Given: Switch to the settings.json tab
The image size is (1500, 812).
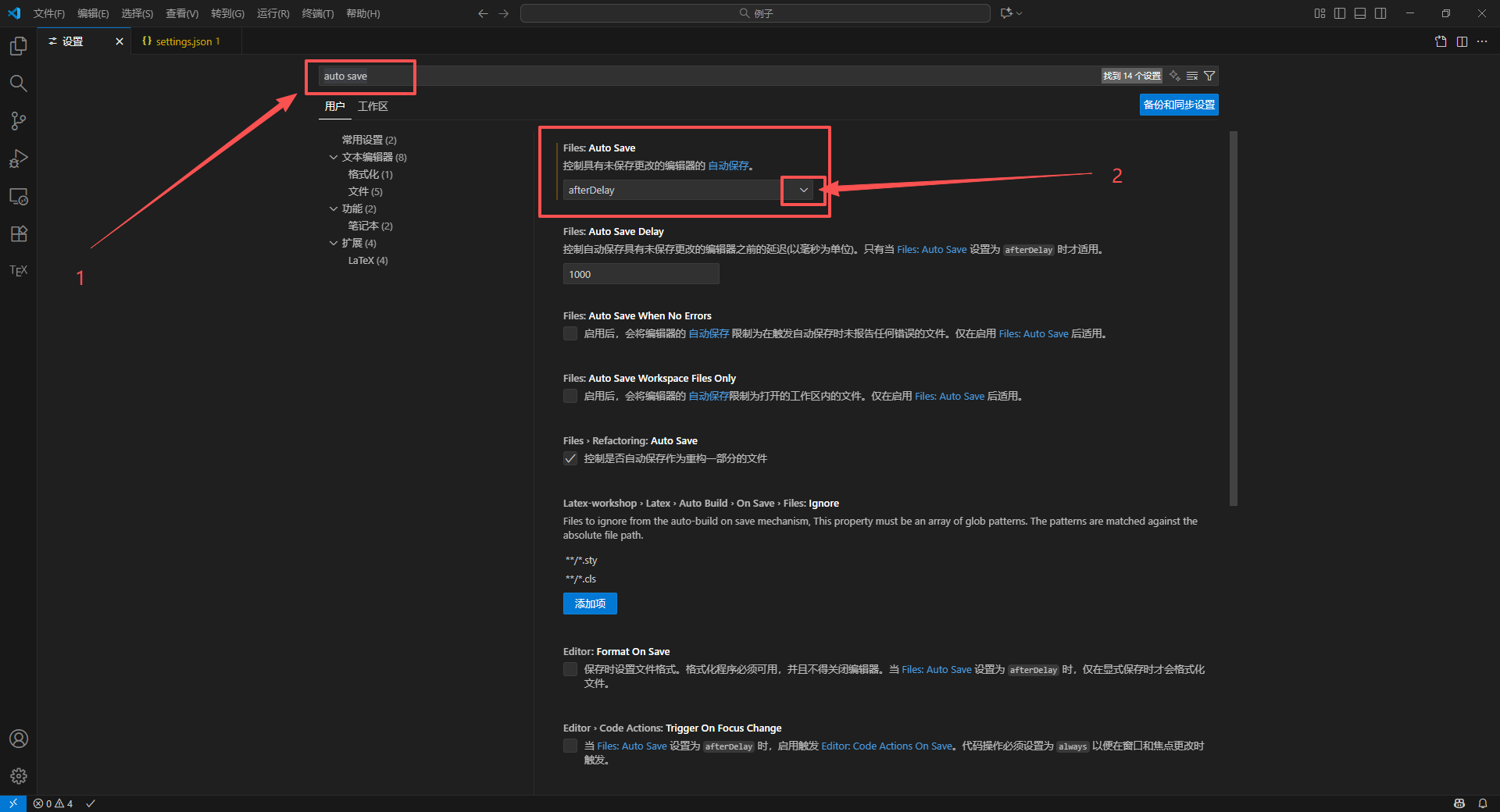Looking at the screenshot, I should tap(187, 41).
